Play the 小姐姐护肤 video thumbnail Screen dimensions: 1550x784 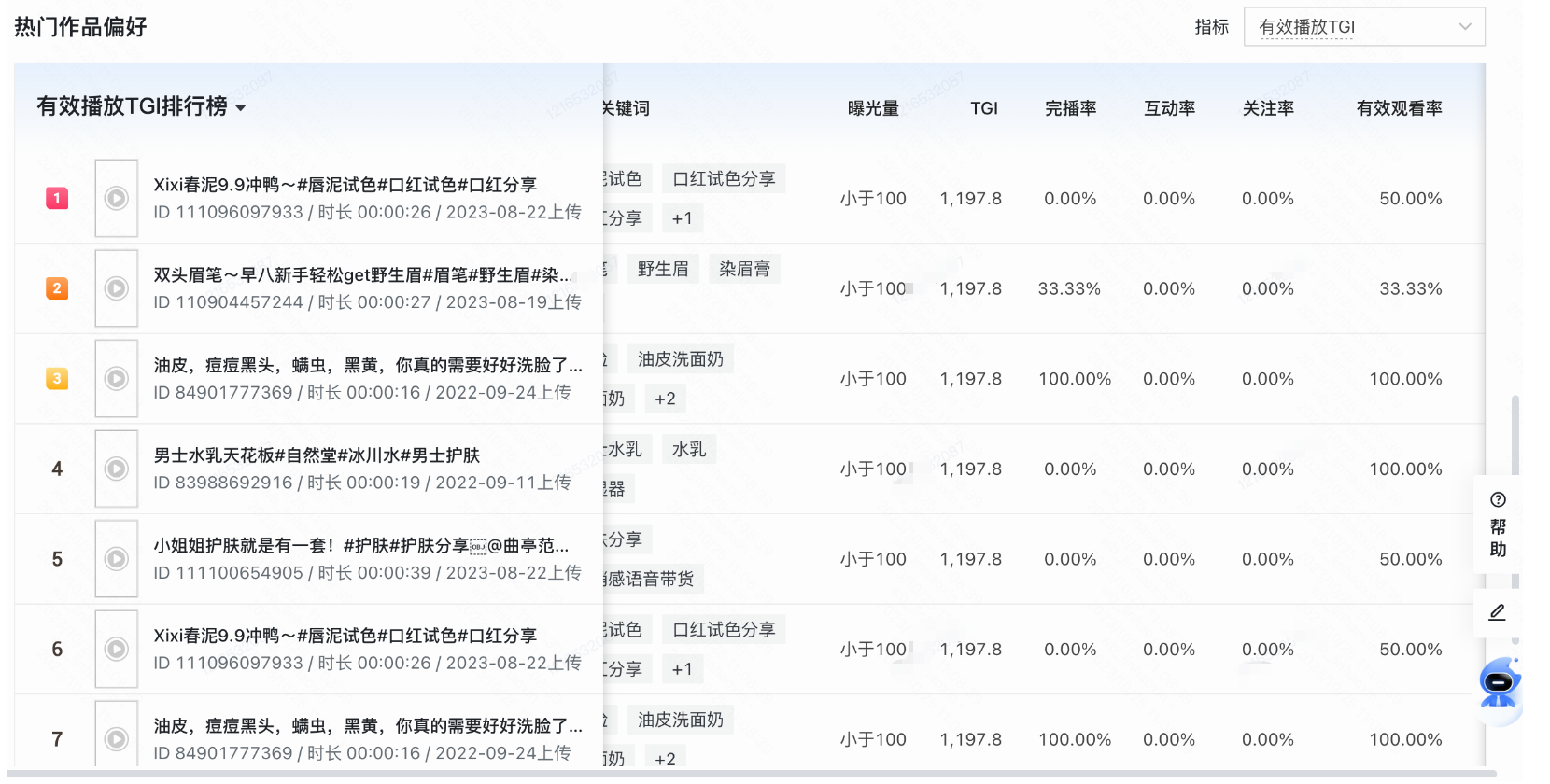tap(117, 559)
